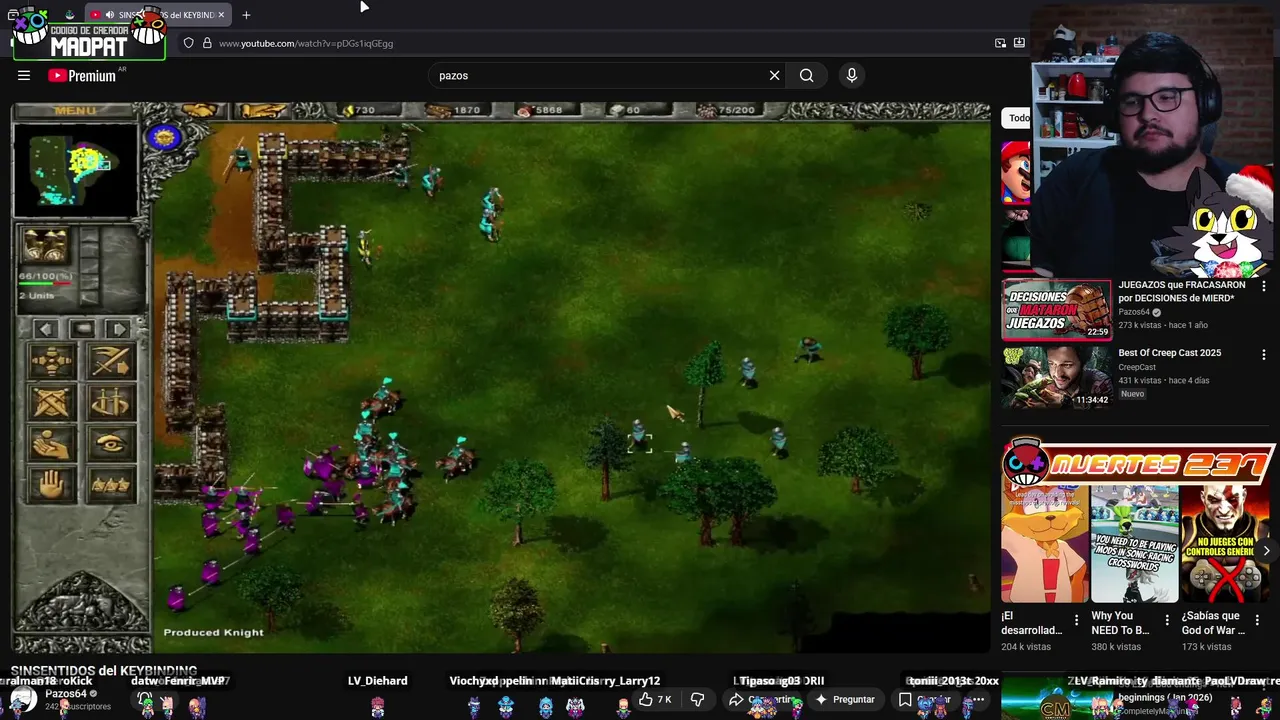This screenshot has width=1280, height=720.
Task: Open a new browser tab
Action: click(246, 15)
